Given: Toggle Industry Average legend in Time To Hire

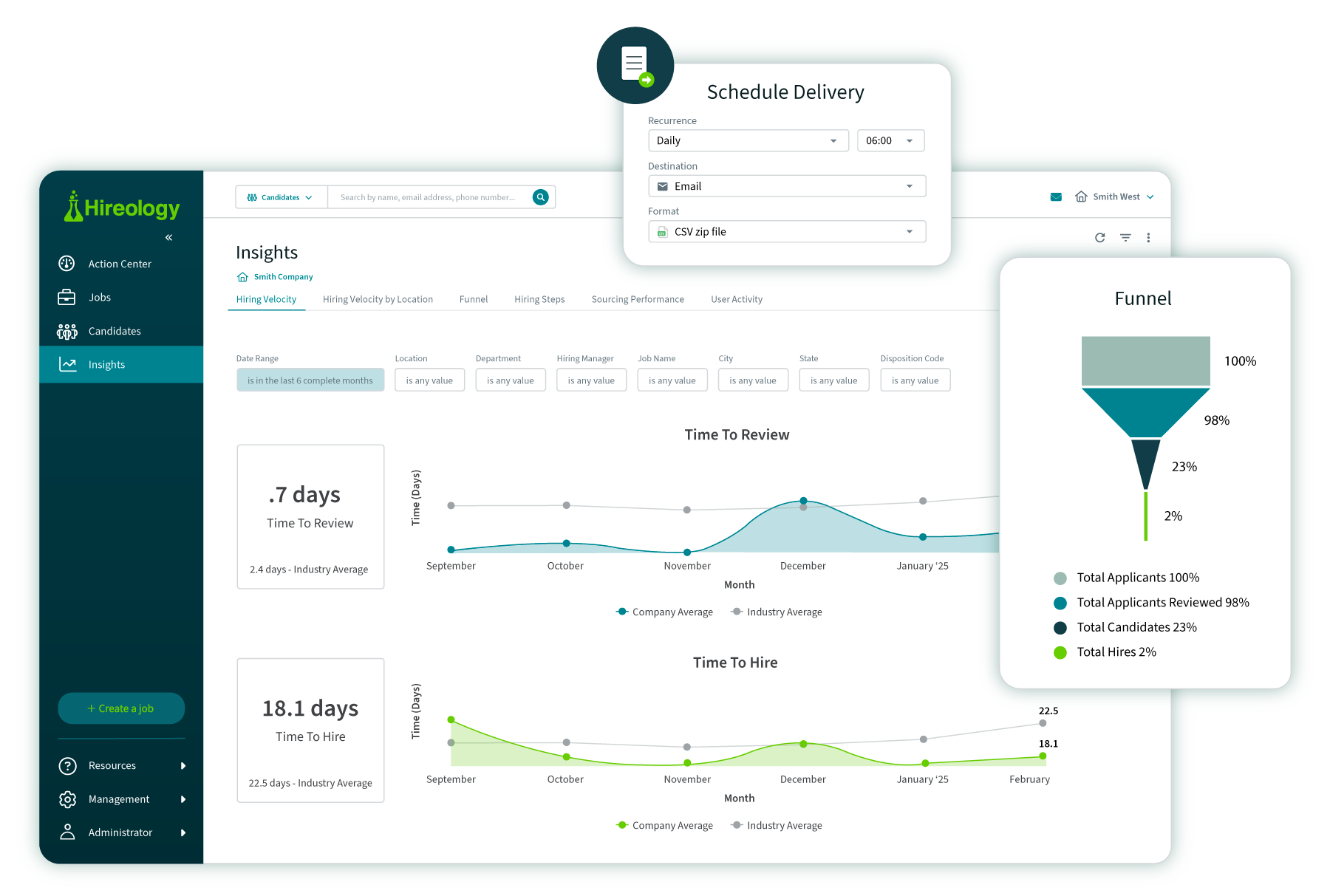Looking at the screenshot, I should pos(777,826).
